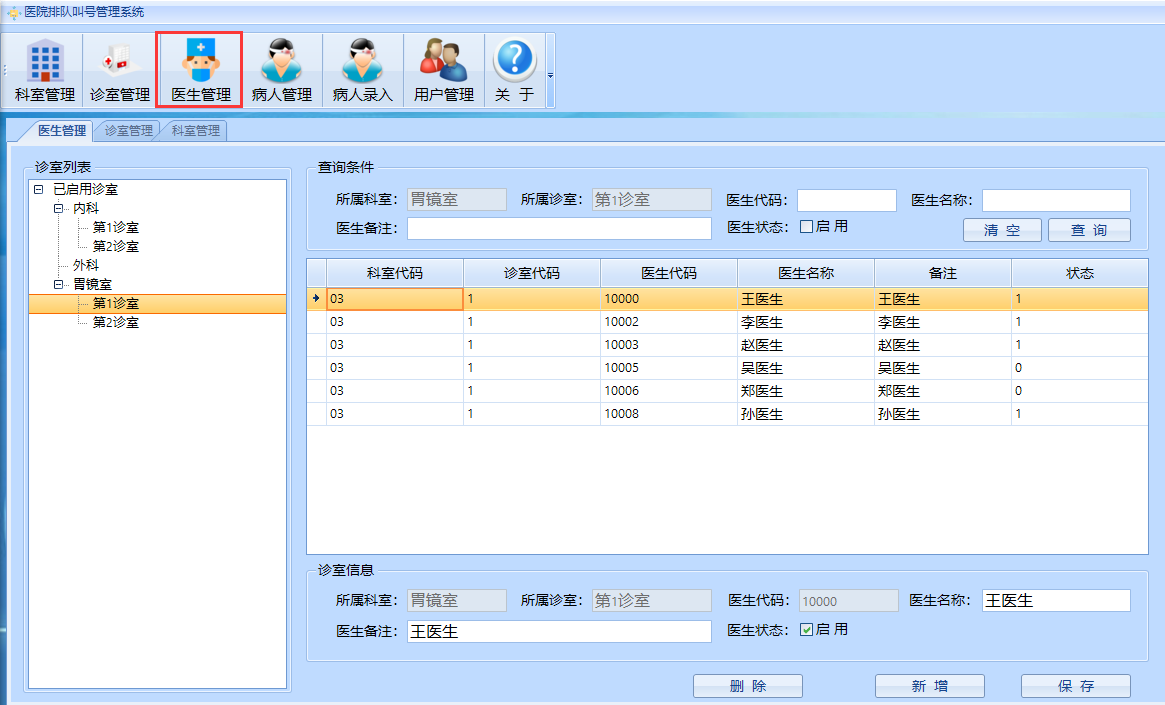Select 吴医生 in 医生名称 column
Screen dimensions: 1165x705
point(806,368)
